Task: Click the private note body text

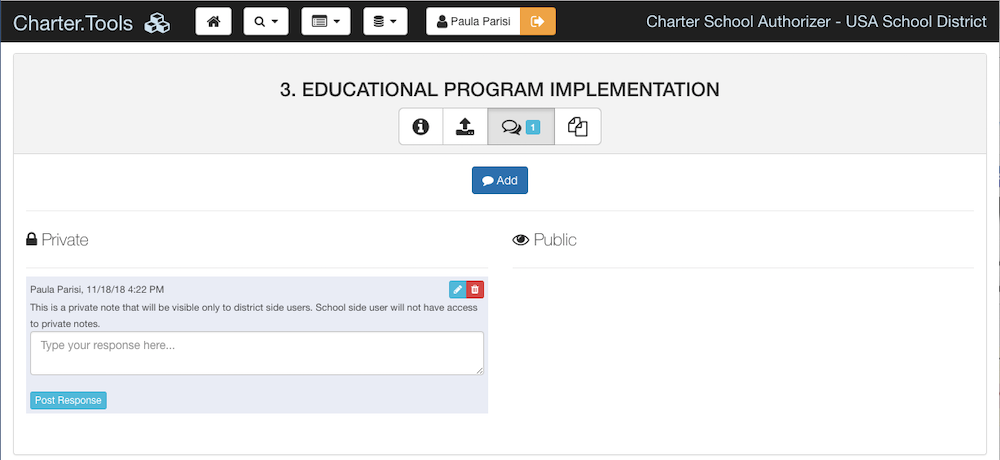Action: [x=254, y=316]
